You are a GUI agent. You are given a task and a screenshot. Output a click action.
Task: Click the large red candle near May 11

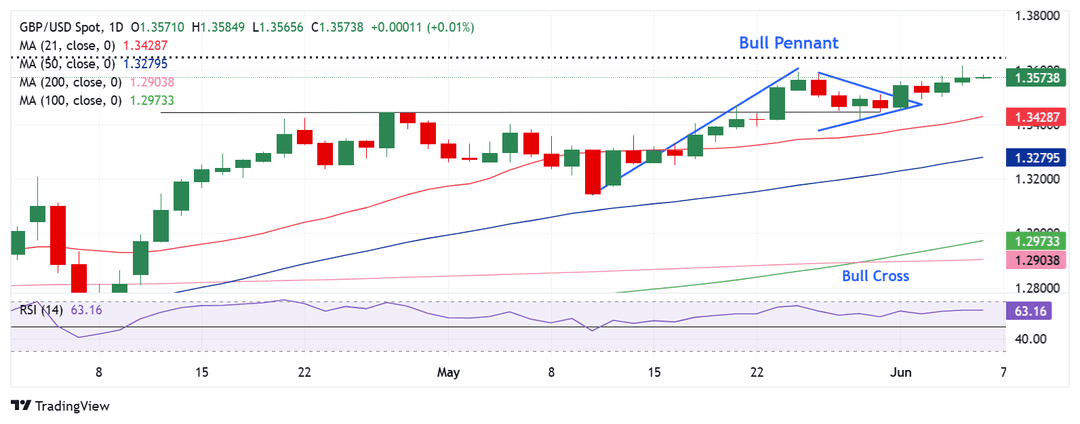pyautogui.click(x=592, y=172)
